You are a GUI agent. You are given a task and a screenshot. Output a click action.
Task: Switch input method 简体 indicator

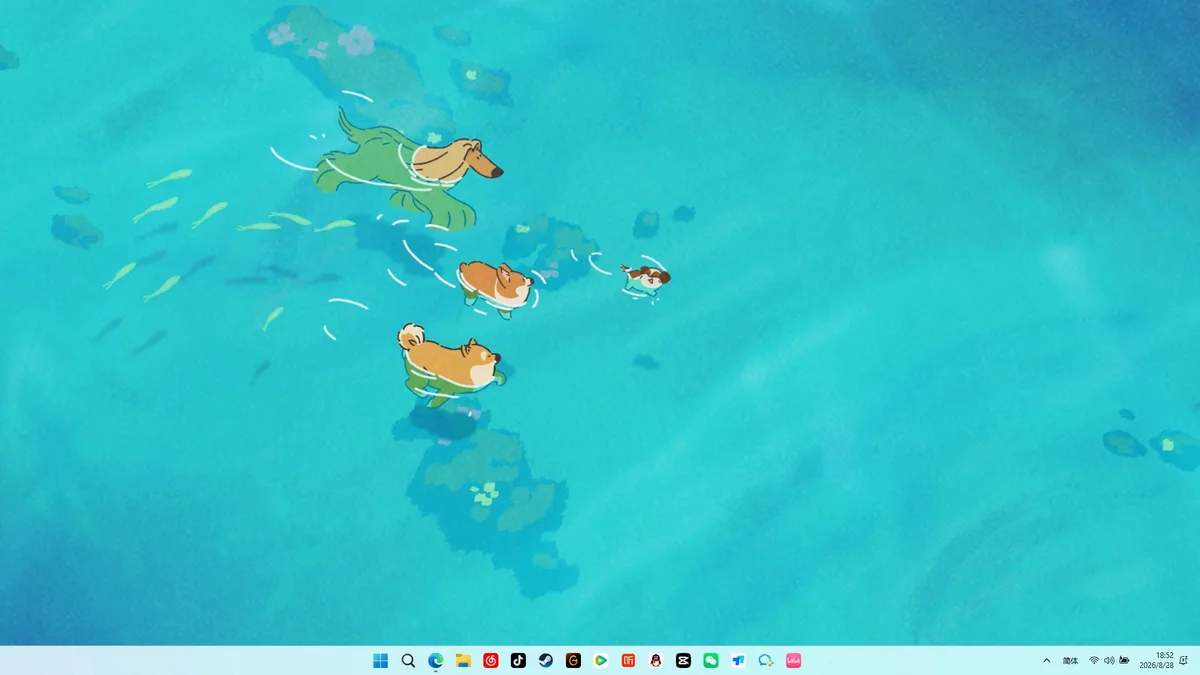1070,660
